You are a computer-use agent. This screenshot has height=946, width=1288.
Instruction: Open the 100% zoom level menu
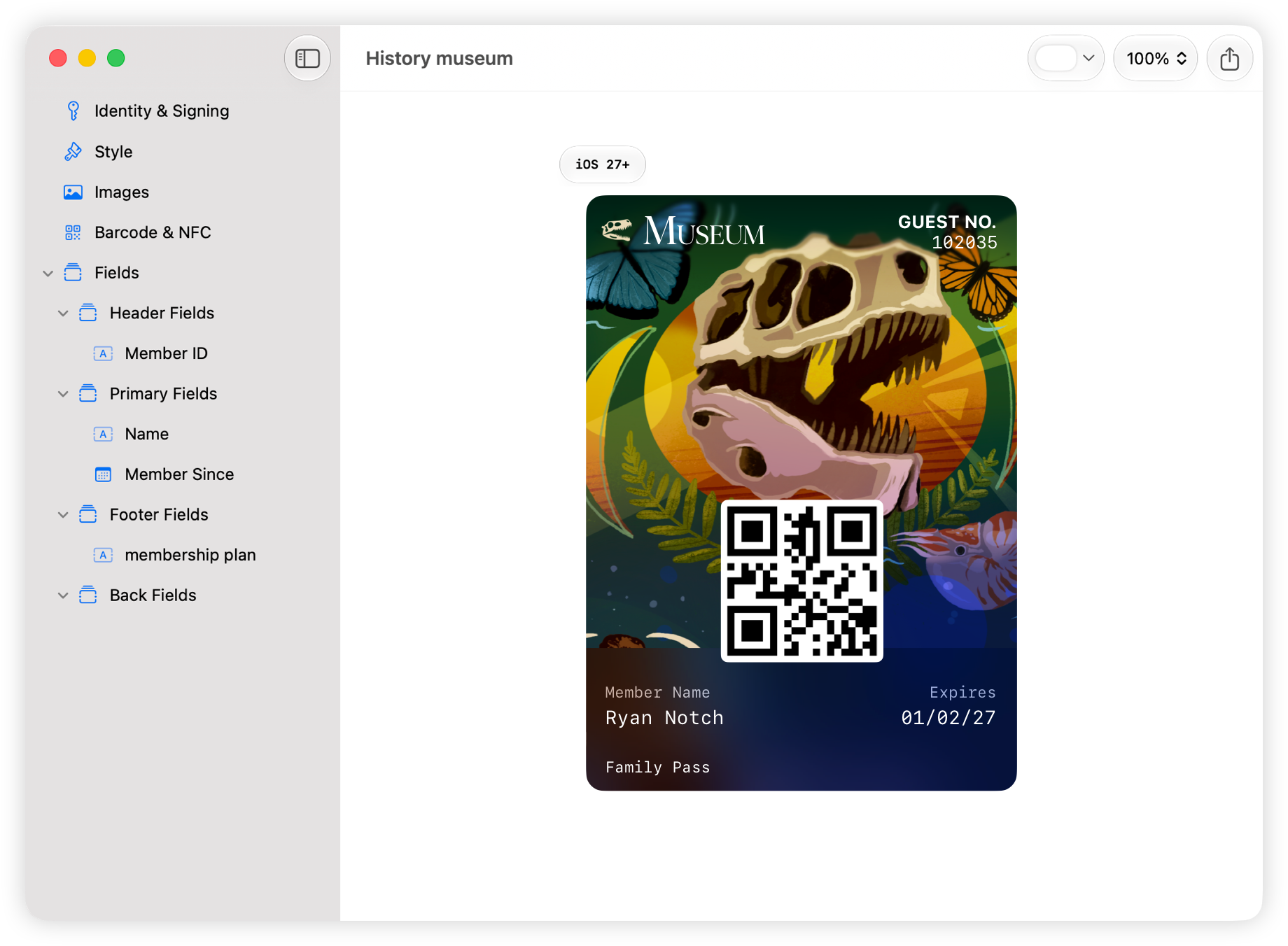click(x=1156, y=58)
